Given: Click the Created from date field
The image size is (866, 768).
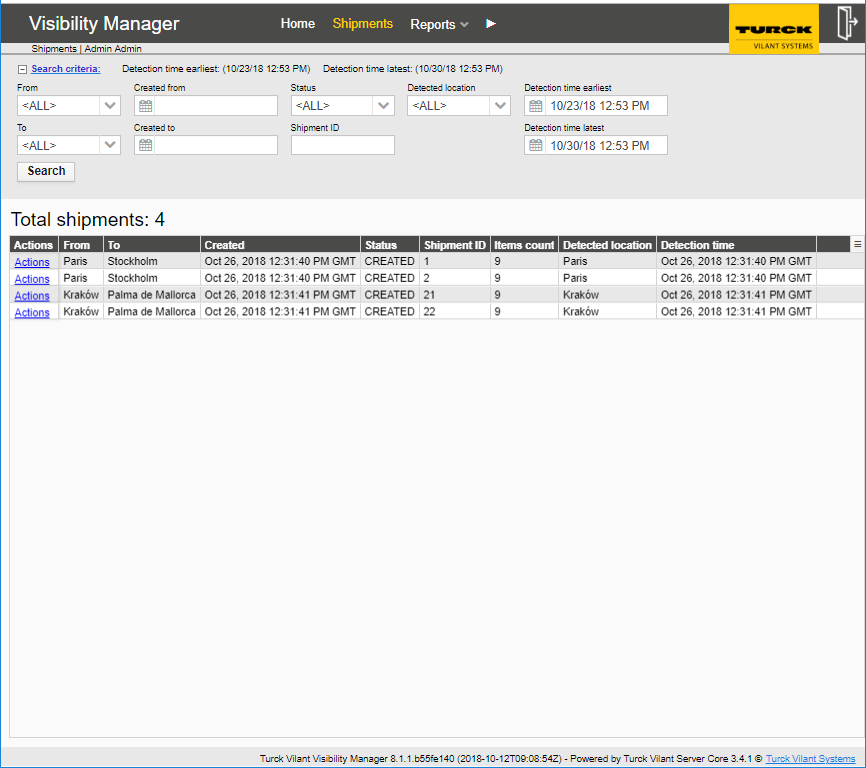Looking at the screenshot, I should (216, 105).
